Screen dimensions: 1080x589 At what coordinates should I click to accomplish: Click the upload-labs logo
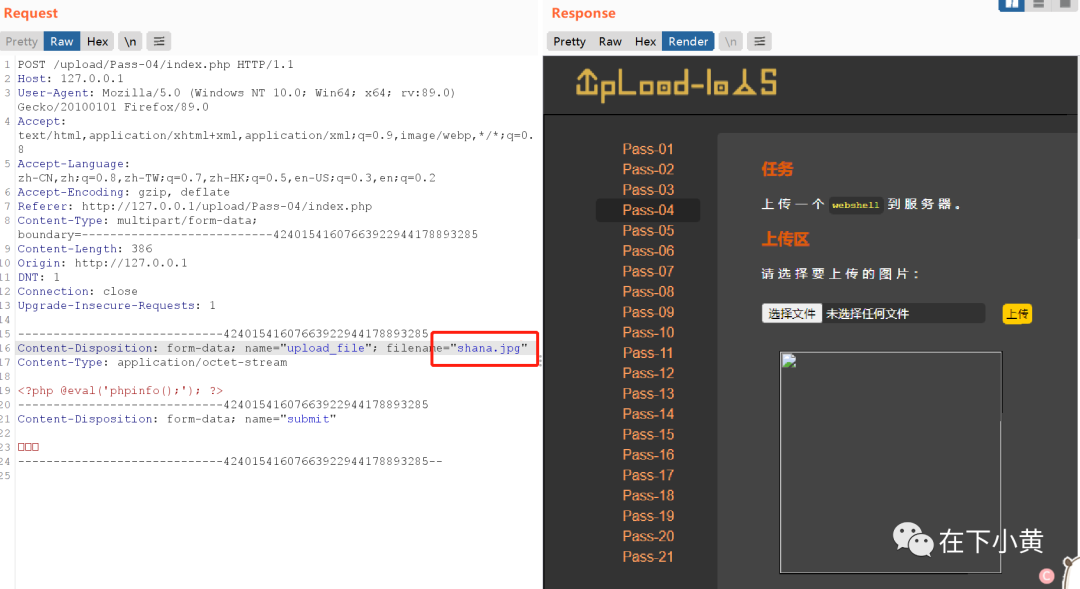(677, 85)
